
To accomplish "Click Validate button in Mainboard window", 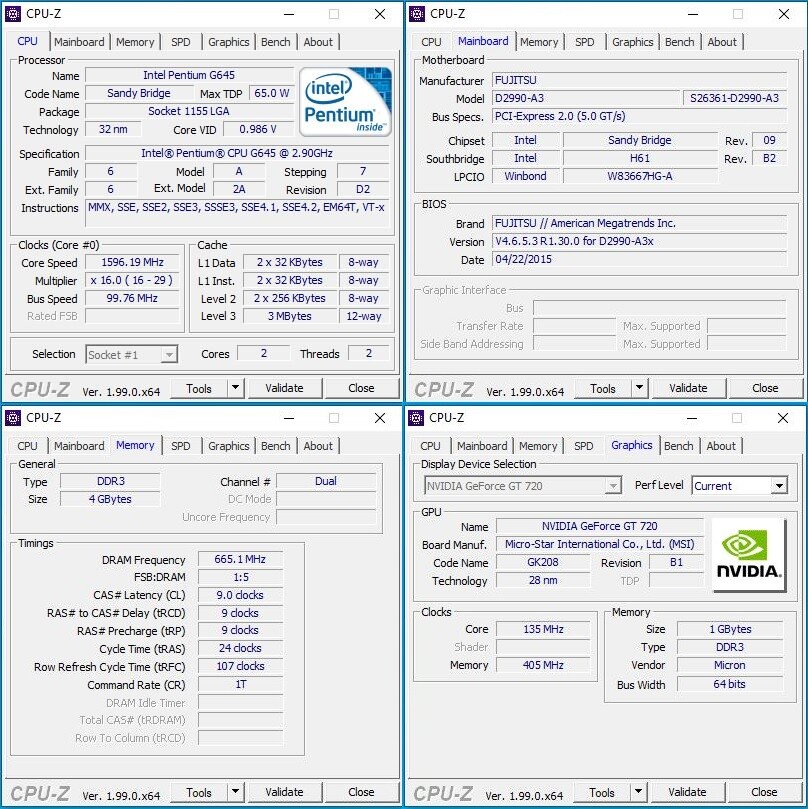I will click(689, 388).
